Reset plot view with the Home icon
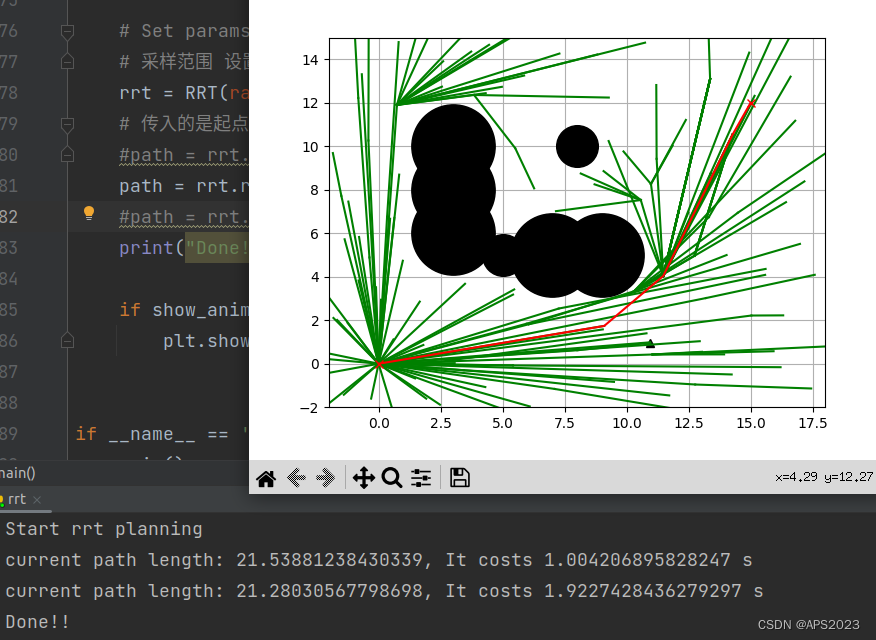The width and height of the screenshot is (876, 640). (x=266, y=479)
